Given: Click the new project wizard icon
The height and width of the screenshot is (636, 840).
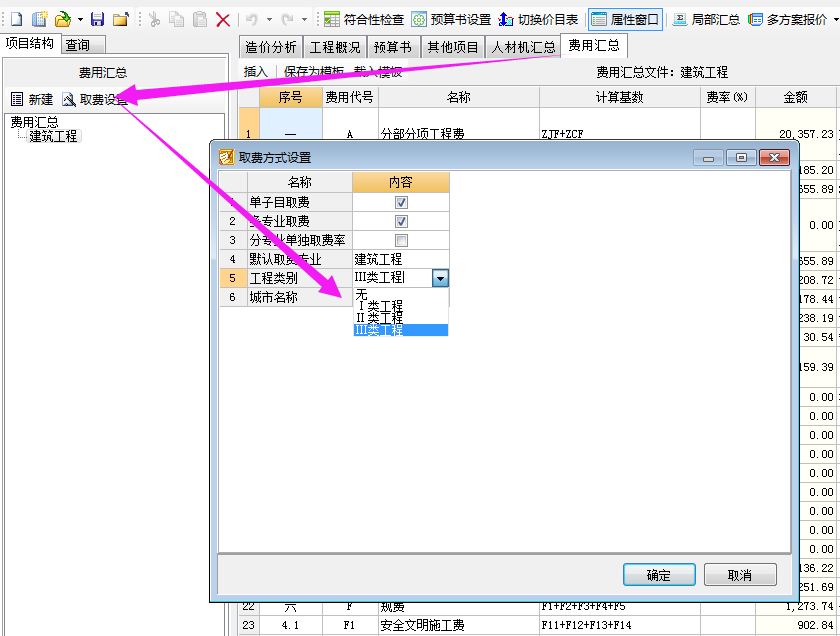Looking at the screenshot, I should coord(39,20).
